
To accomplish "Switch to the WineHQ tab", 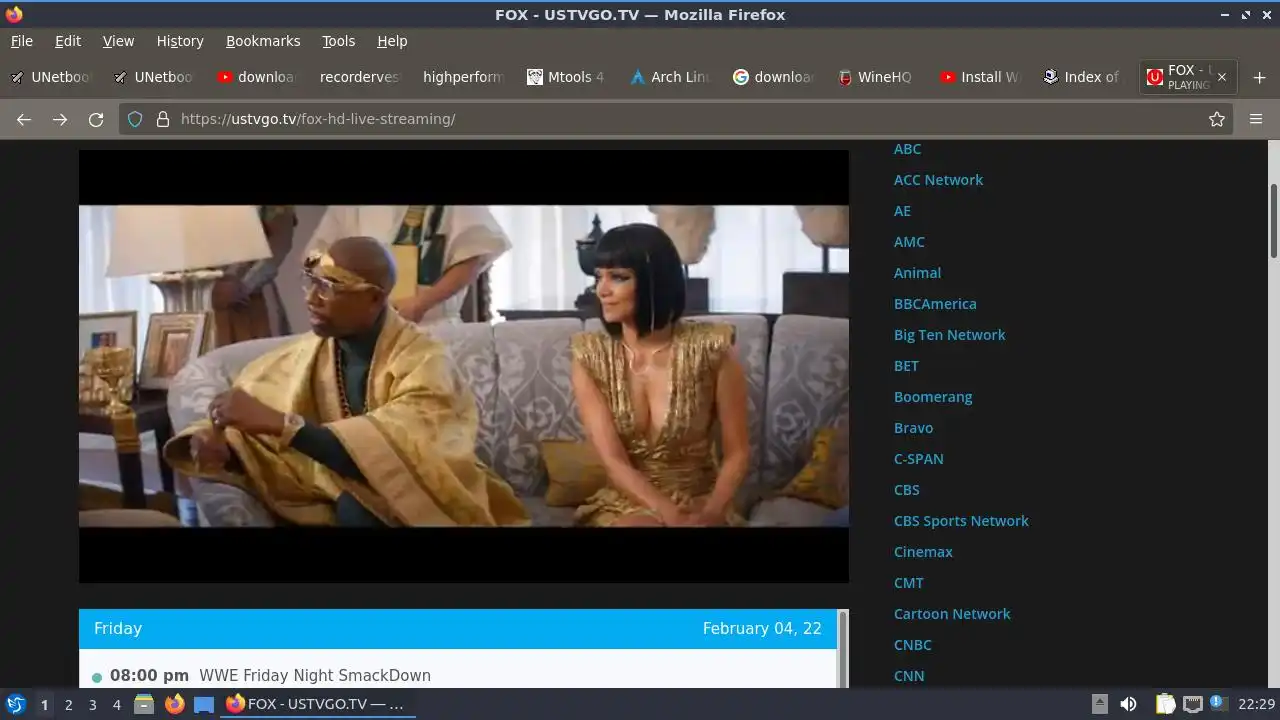I will pyautogui.click(x=876, y=77).
